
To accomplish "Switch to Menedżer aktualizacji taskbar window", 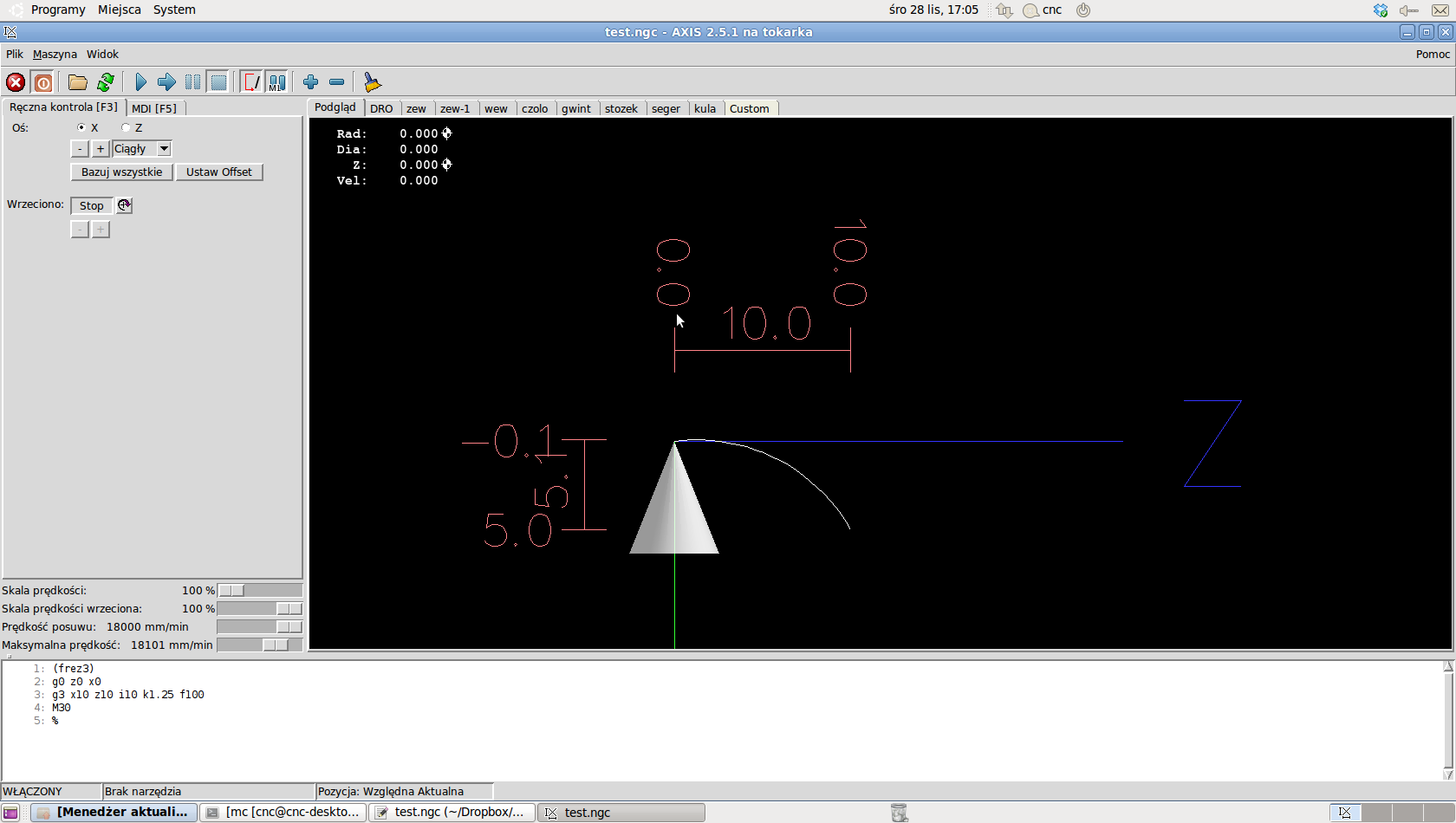I will click(x=114, y=813).
